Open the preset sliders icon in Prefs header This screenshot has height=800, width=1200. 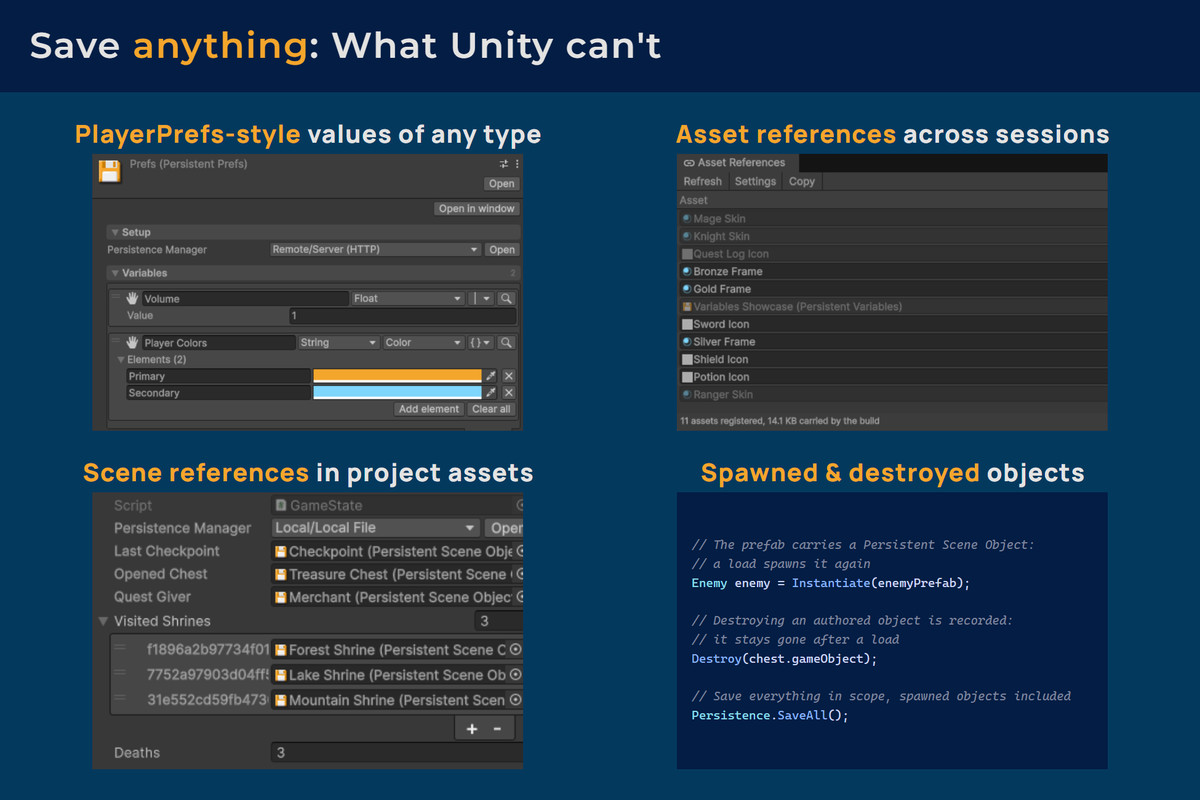click(504, 164)
